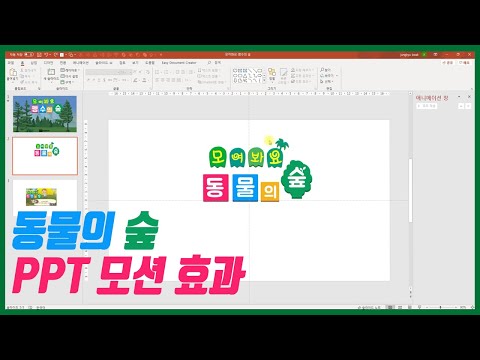The width and height of the screenshot is (480, 360).
Task: Click the Save icon in the title bar
Action: 39,54
